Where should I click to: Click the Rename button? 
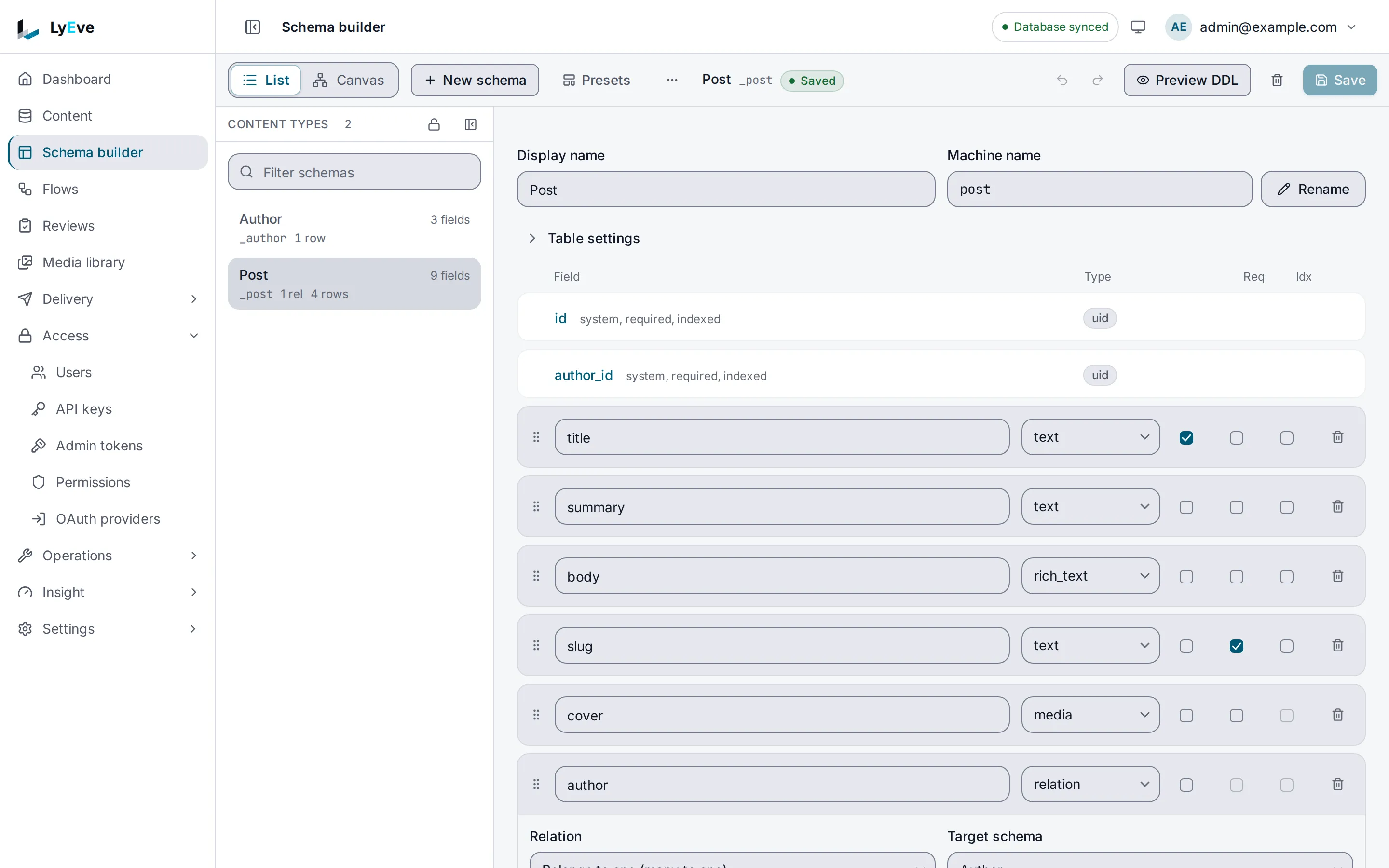pos(1313,189)
